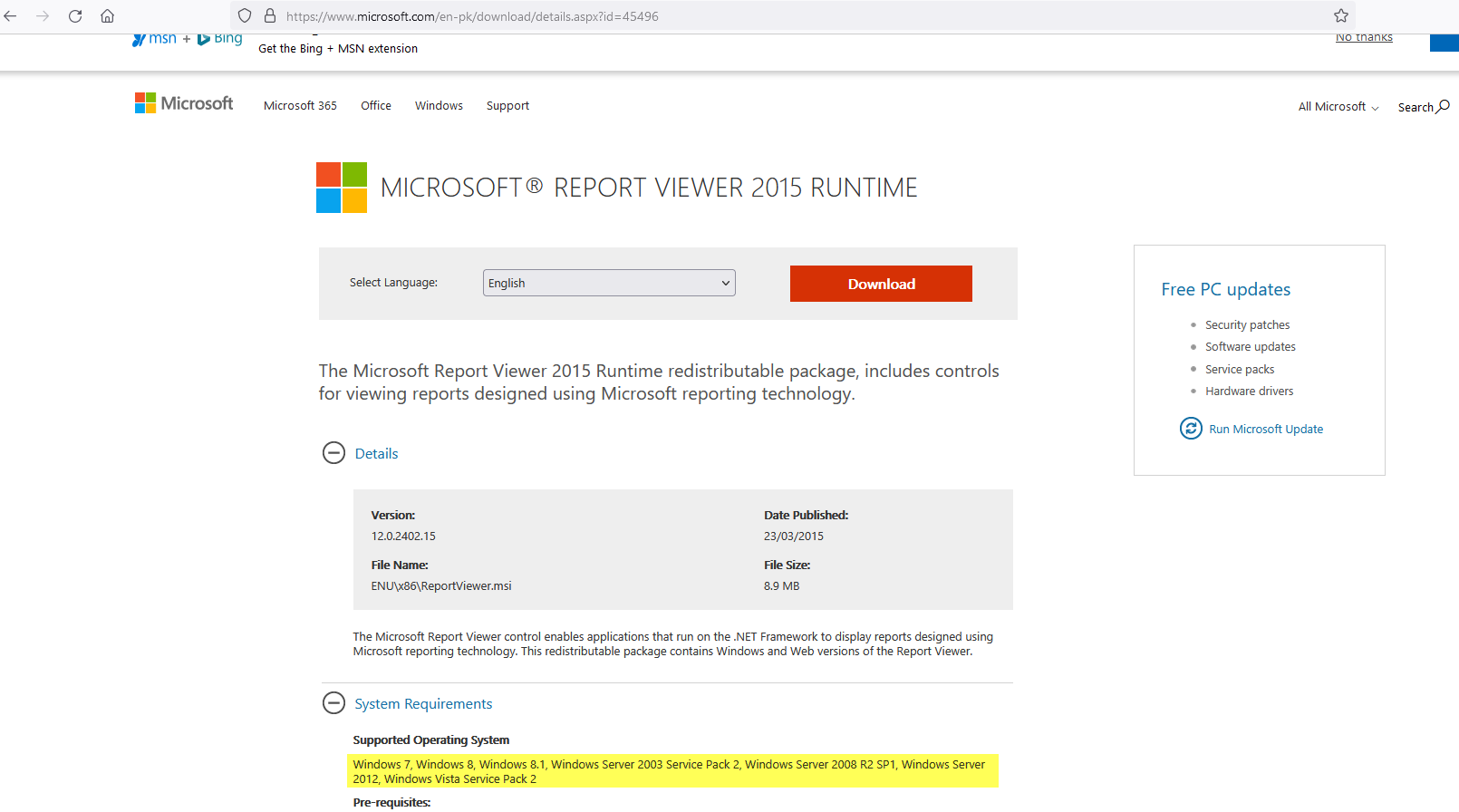This screenshot has width=1459, height=812.
Task: Click the Bing logo in banner
Action: 220,39
